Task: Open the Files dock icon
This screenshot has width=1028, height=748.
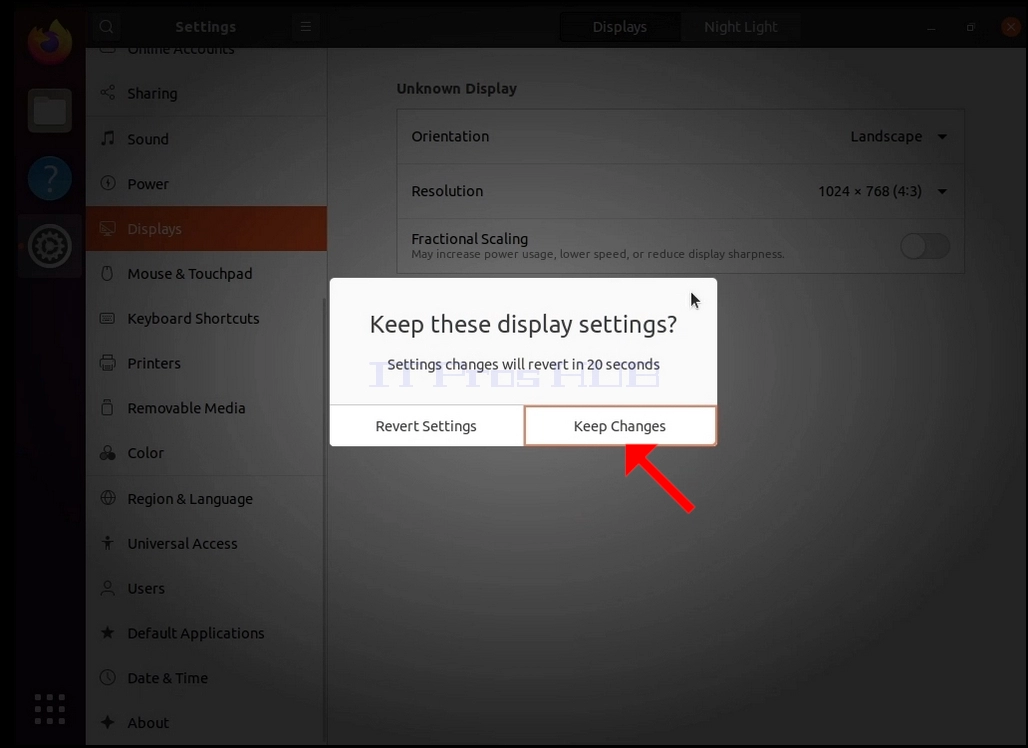Action: pos(50,110)
